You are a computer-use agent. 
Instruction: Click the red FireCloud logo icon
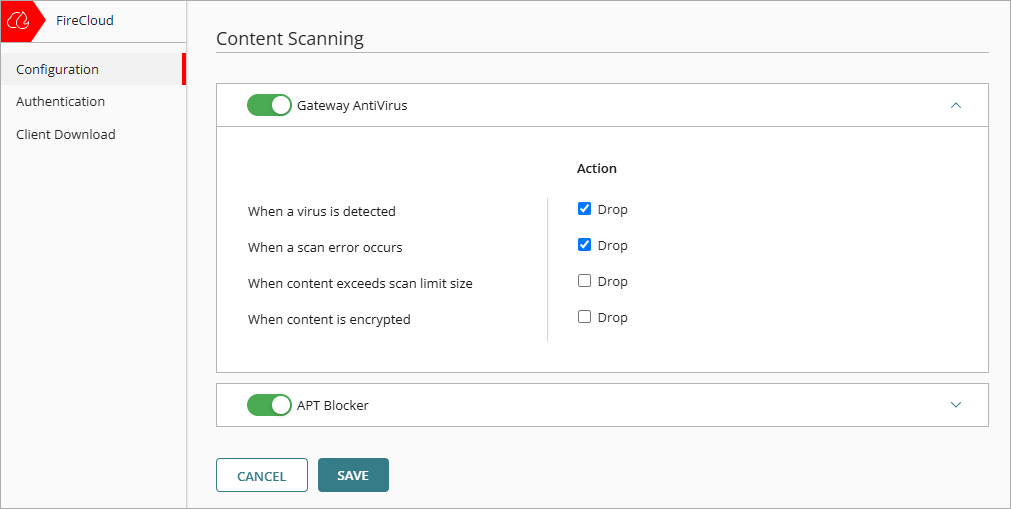[18, 21]
